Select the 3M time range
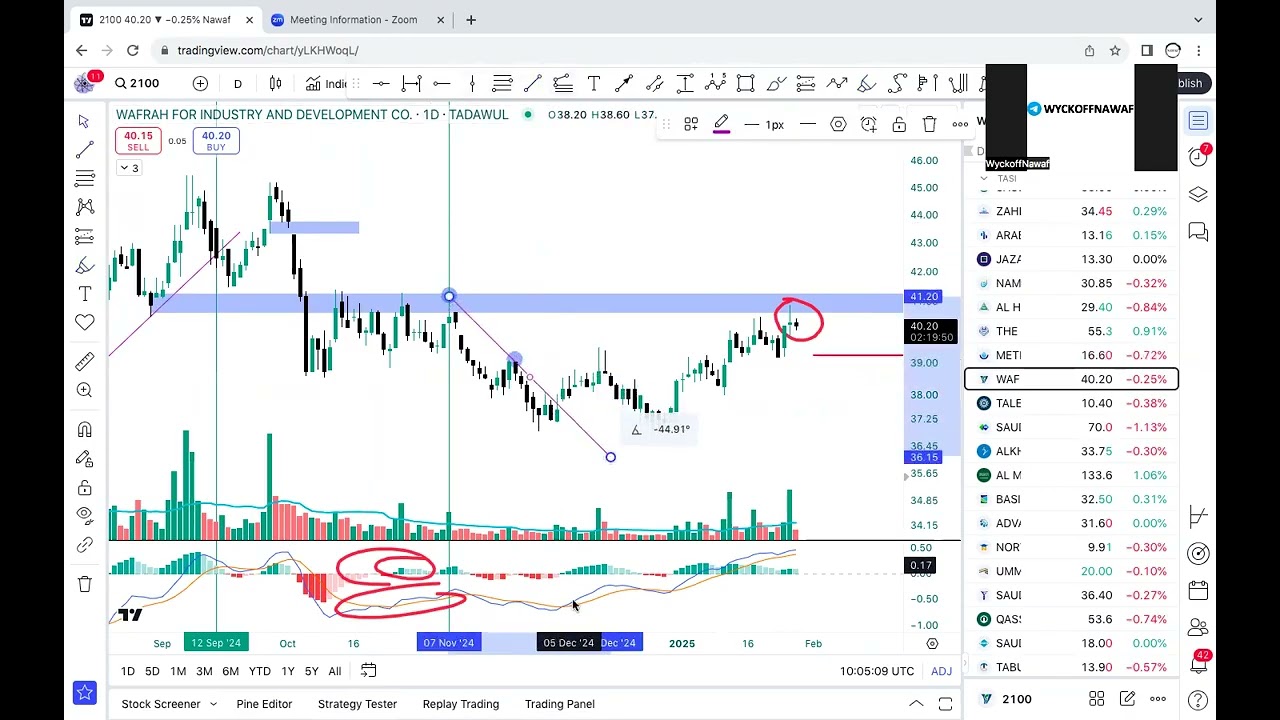The width and height of the screenshot is (1280, 720). coord(204,671)
